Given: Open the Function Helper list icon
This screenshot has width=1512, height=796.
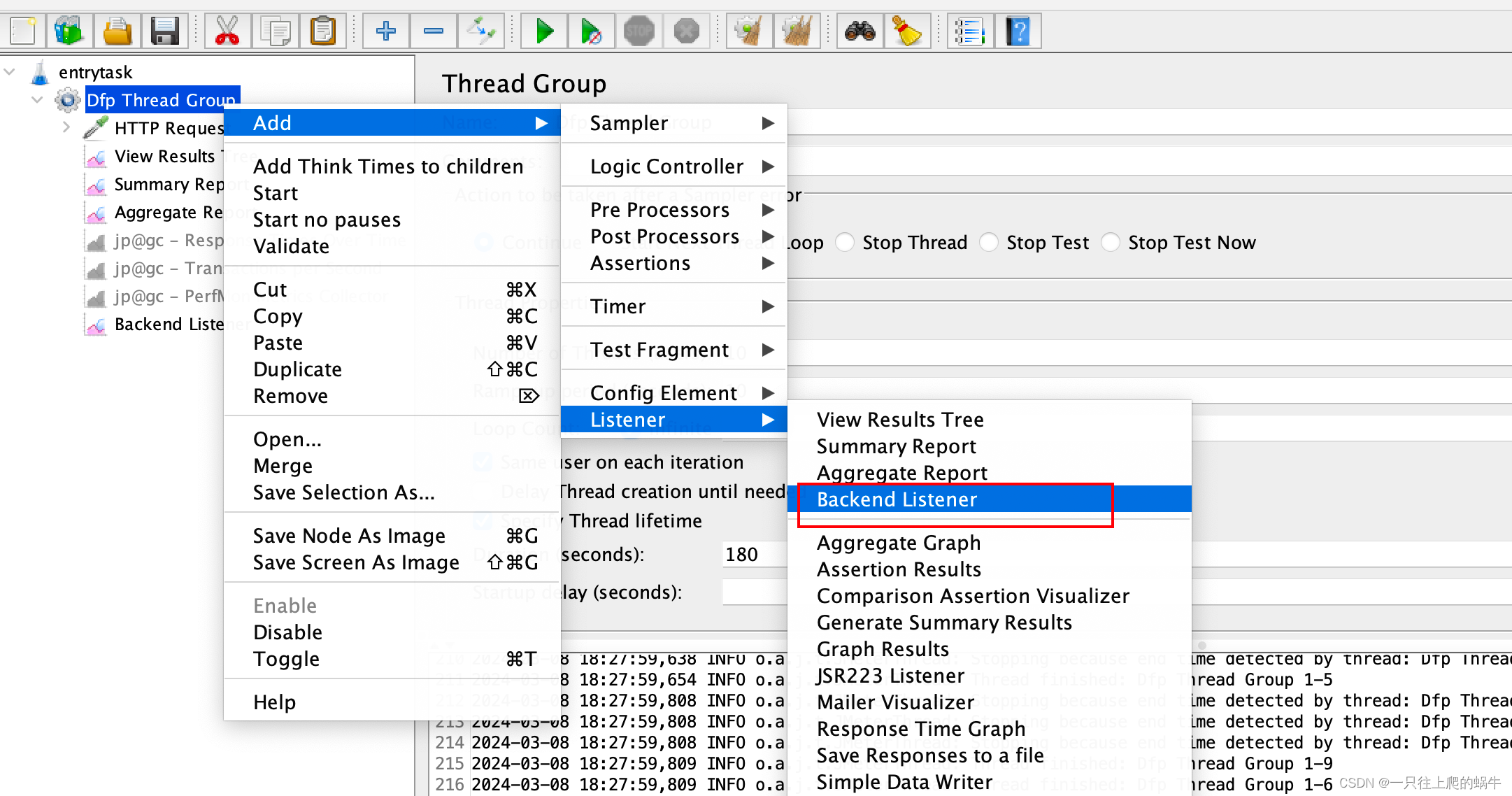Looking at the screenshot, I should click(x=970, y=31).
